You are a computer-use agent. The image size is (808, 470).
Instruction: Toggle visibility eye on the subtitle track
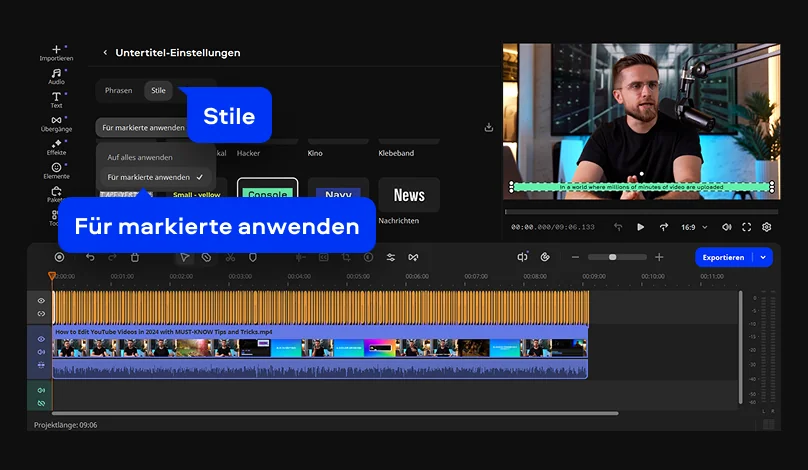click(x=41, y=300)
